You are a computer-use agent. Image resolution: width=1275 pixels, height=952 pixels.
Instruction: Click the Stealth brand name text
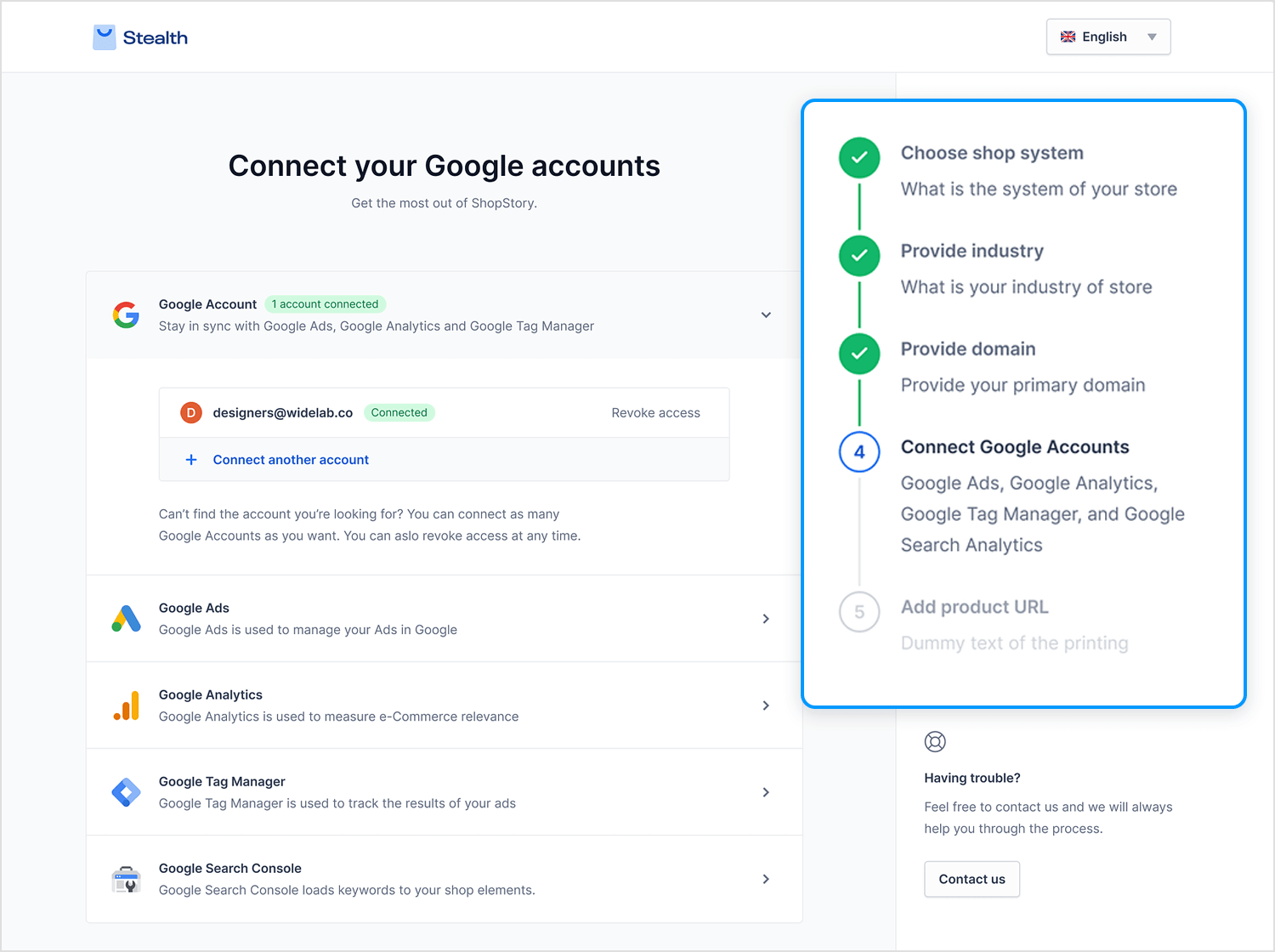(155, 37)
